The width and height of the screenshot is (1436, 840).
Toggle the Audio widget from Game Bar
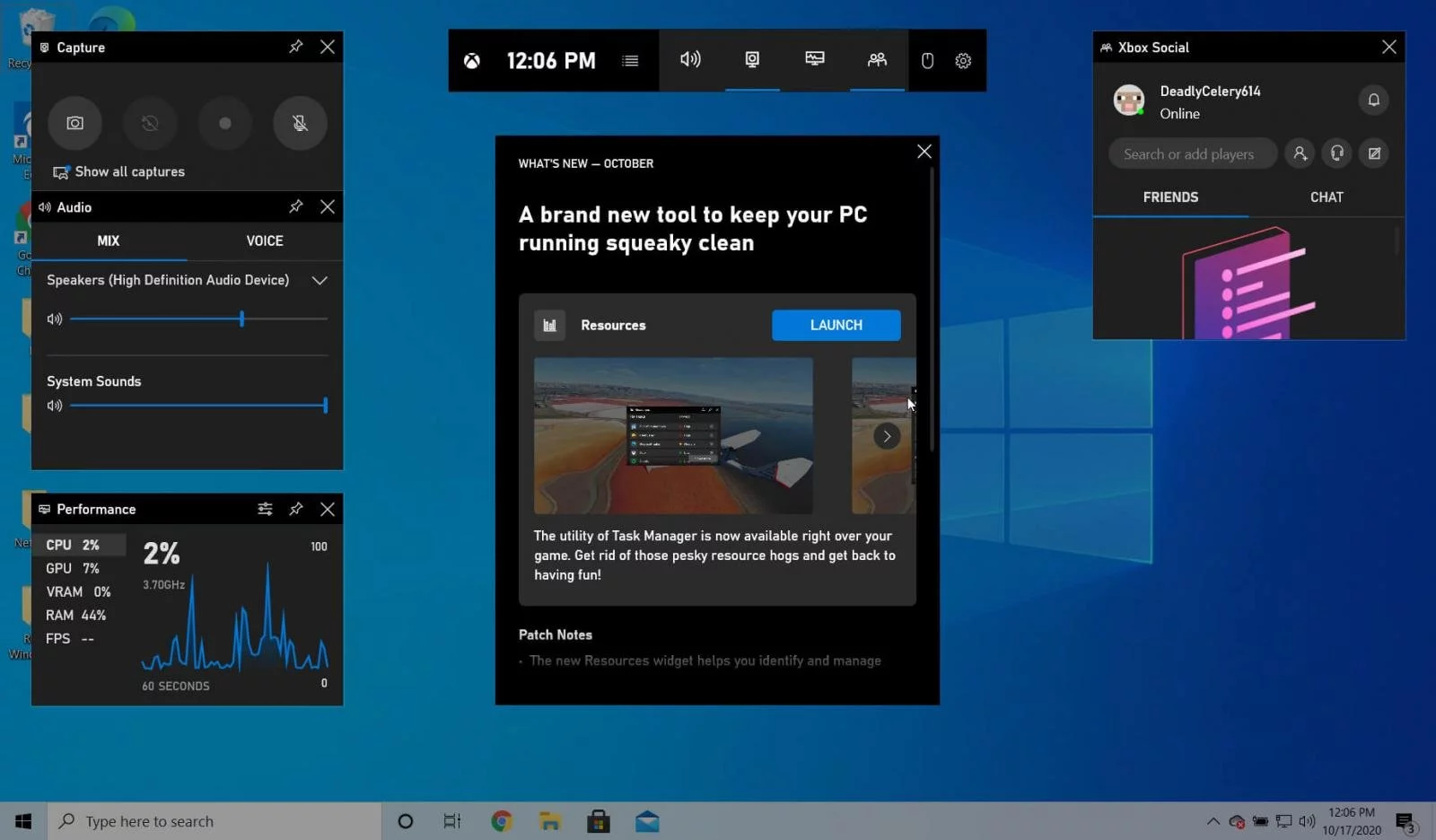690,59
